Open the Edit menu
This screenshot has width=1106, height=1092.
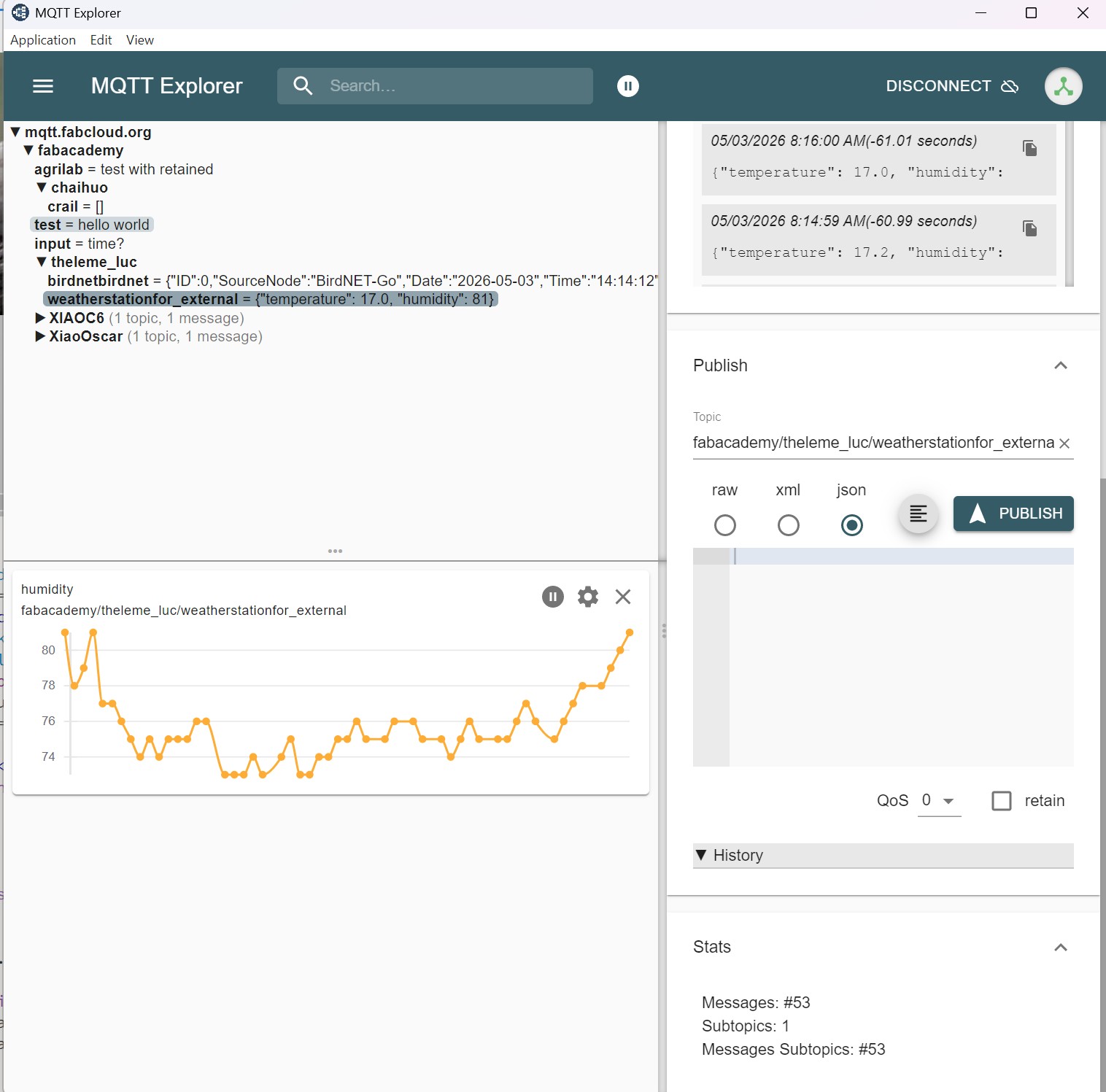[x=101, y=40]
